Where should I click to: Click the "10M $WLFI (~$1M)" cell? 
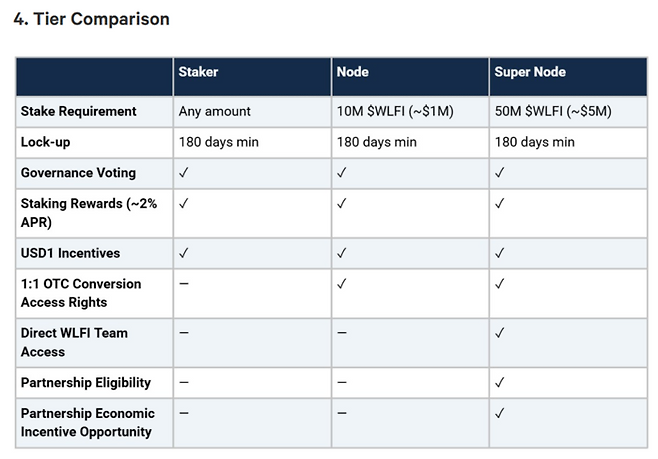395,111
